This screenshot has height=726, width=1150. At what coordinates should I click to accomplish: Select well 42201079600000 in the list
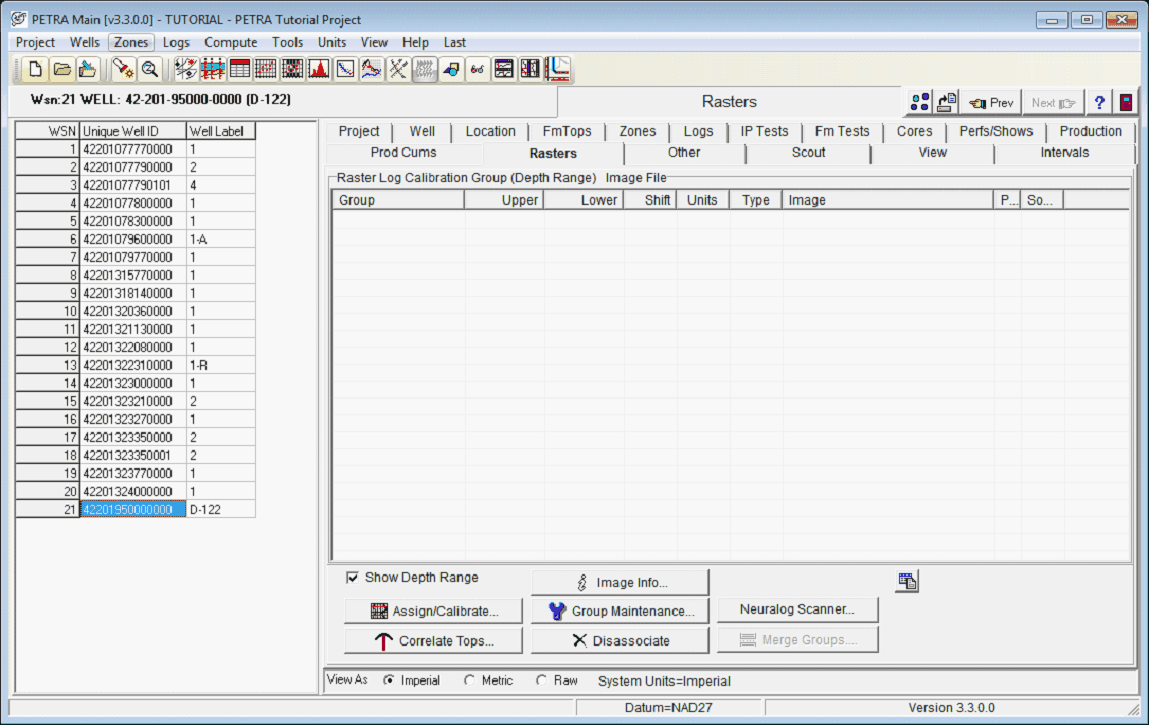pos(128,239)
